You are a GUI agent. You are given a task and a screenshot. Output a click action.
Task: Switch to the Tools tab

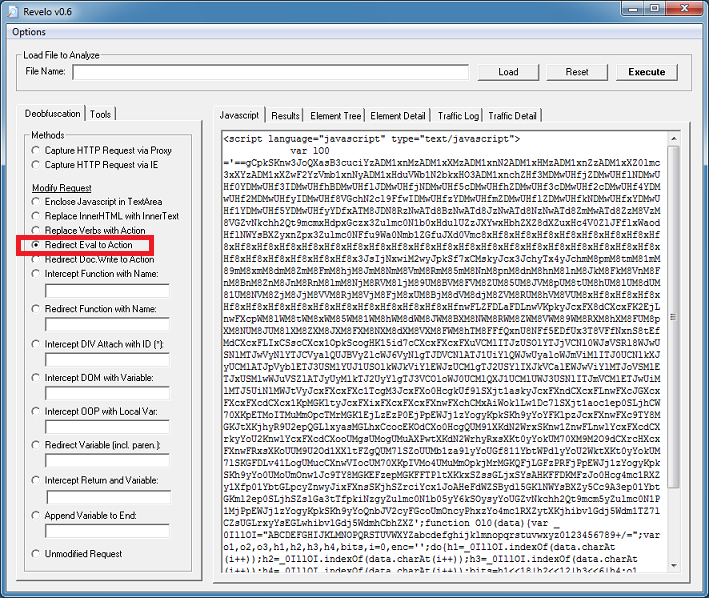point(101,114)
